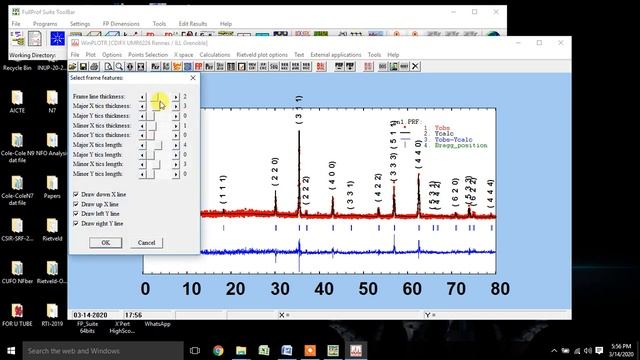Click Cancel in Select frame features dialog

tap(147, 242)
